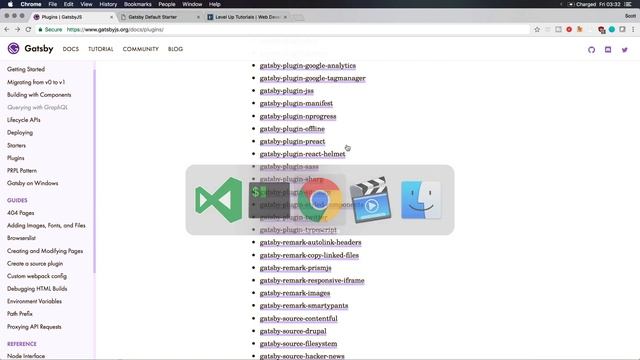Open gatsby-remark-prismjs link
640x360 pixels.
click(296, 268)
